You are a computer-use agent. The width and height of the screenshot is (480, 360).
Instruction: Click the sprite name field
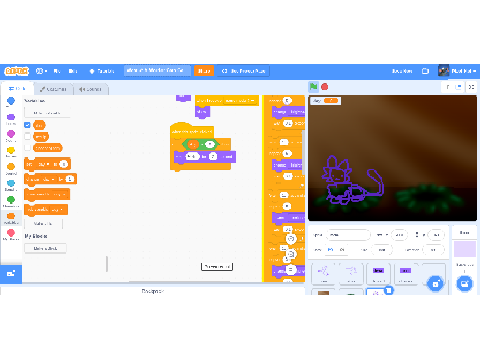[x=348, y=235]
